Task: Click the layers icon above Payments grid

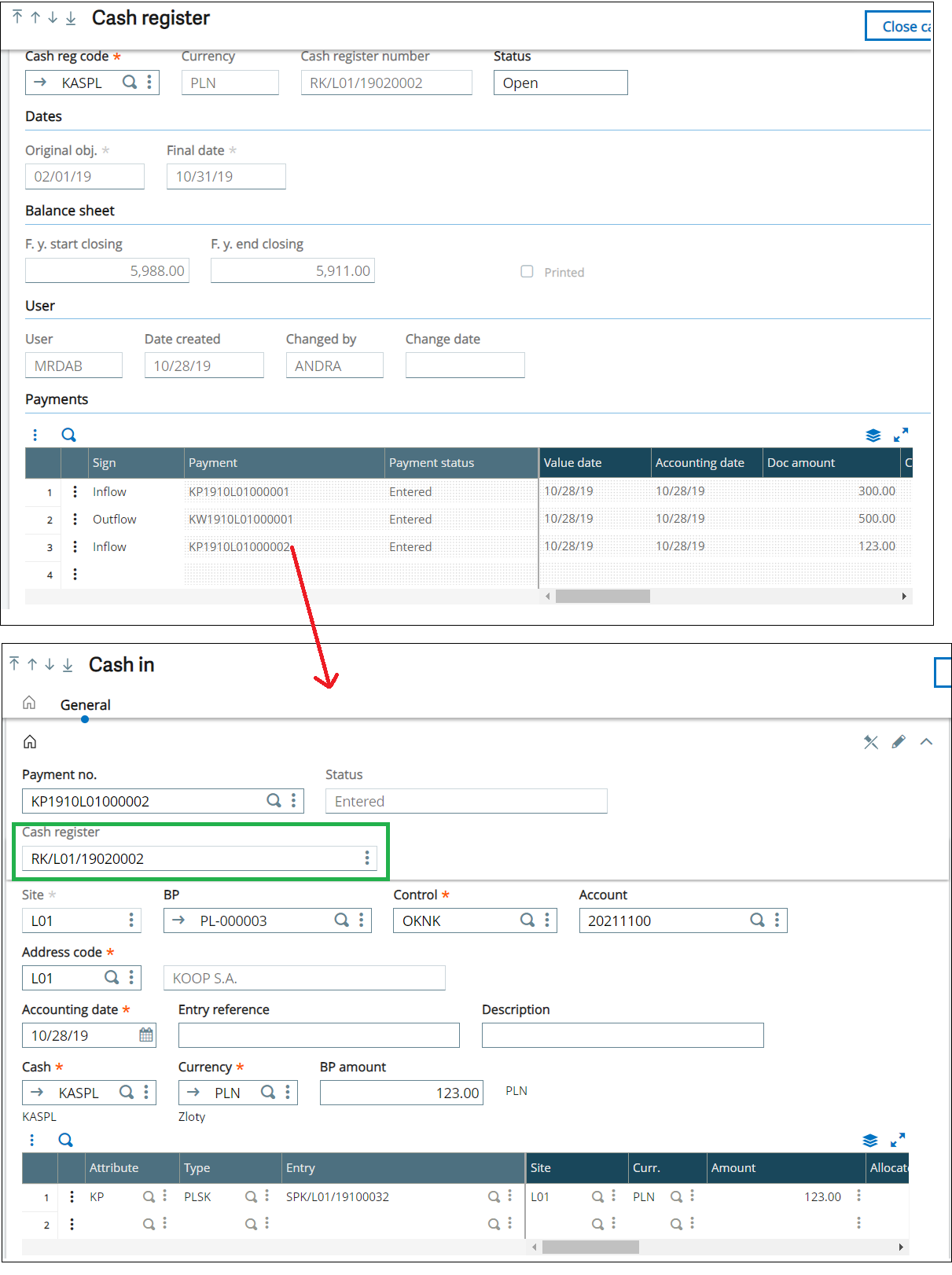Action: tap(873, 435)
